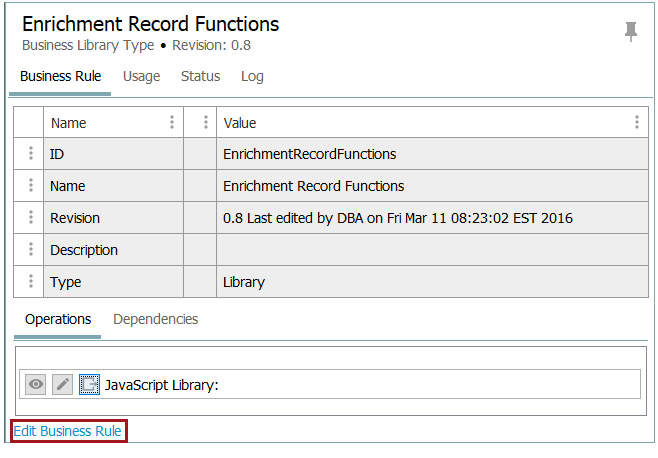Click the Description row drag handle dots
658x458 pixels.
[30, 250]
